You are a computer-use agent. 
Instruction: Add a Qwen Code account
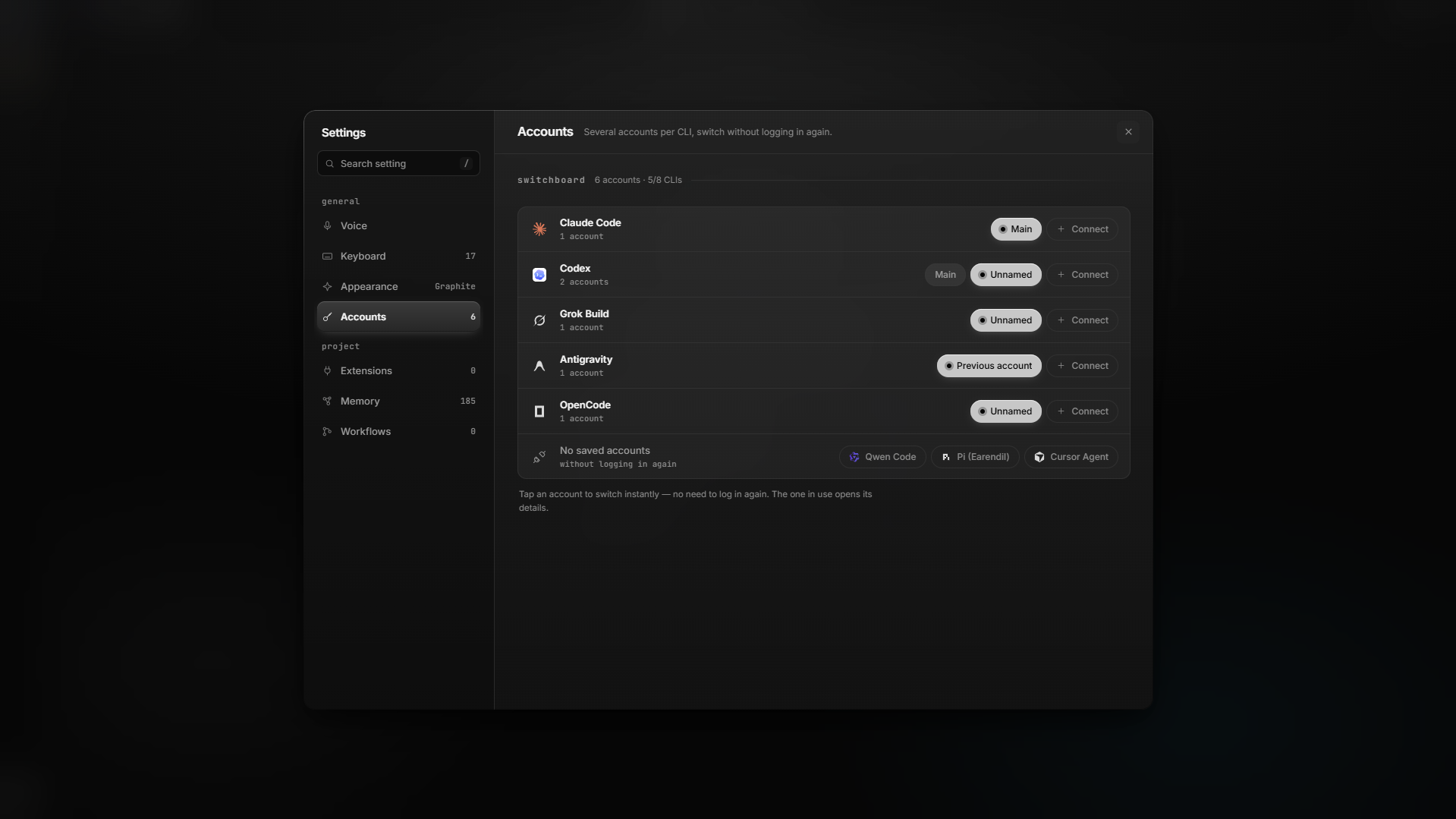point(882,457)
